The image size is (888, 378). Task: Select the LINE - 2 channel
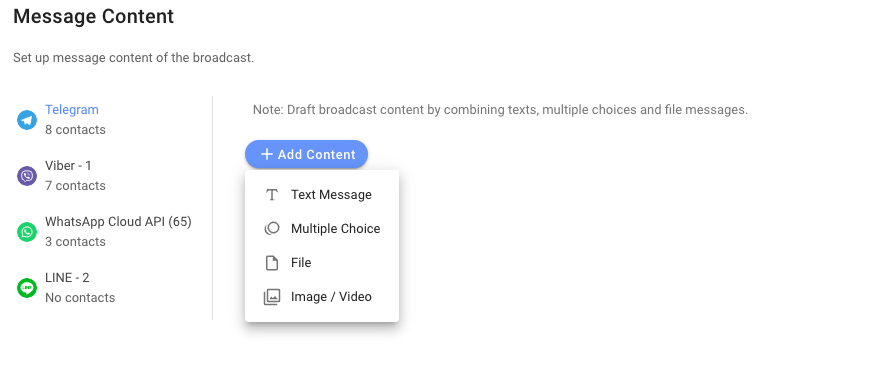click(x=67, y=278)
